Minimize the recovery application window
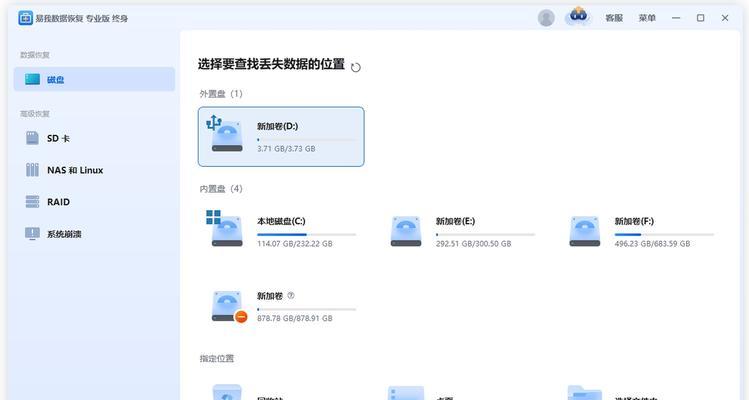749x400 pixels. [x=676, y=18]
